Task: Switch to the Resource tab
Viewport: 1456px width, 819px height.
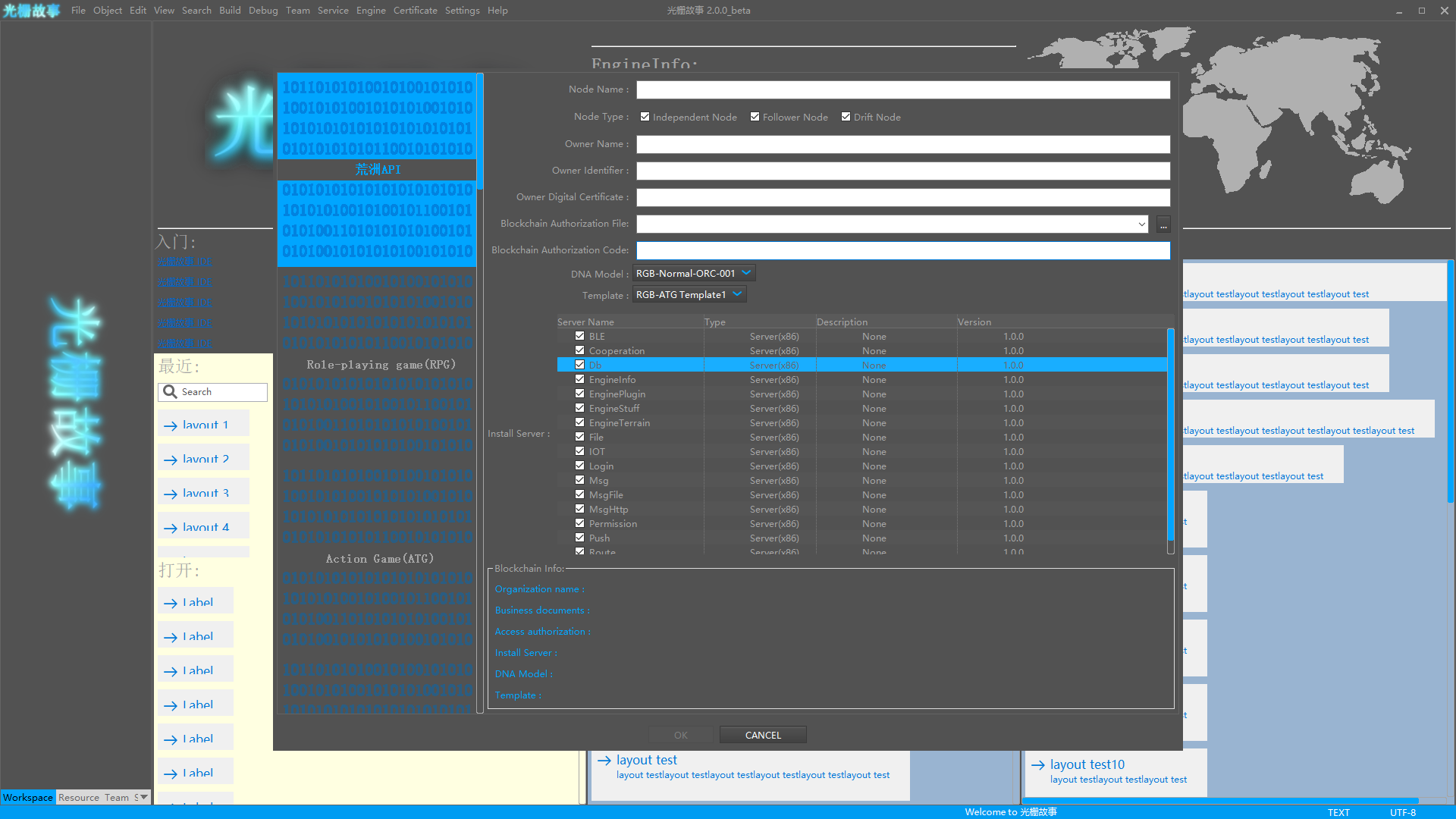Action: (79, 798)
